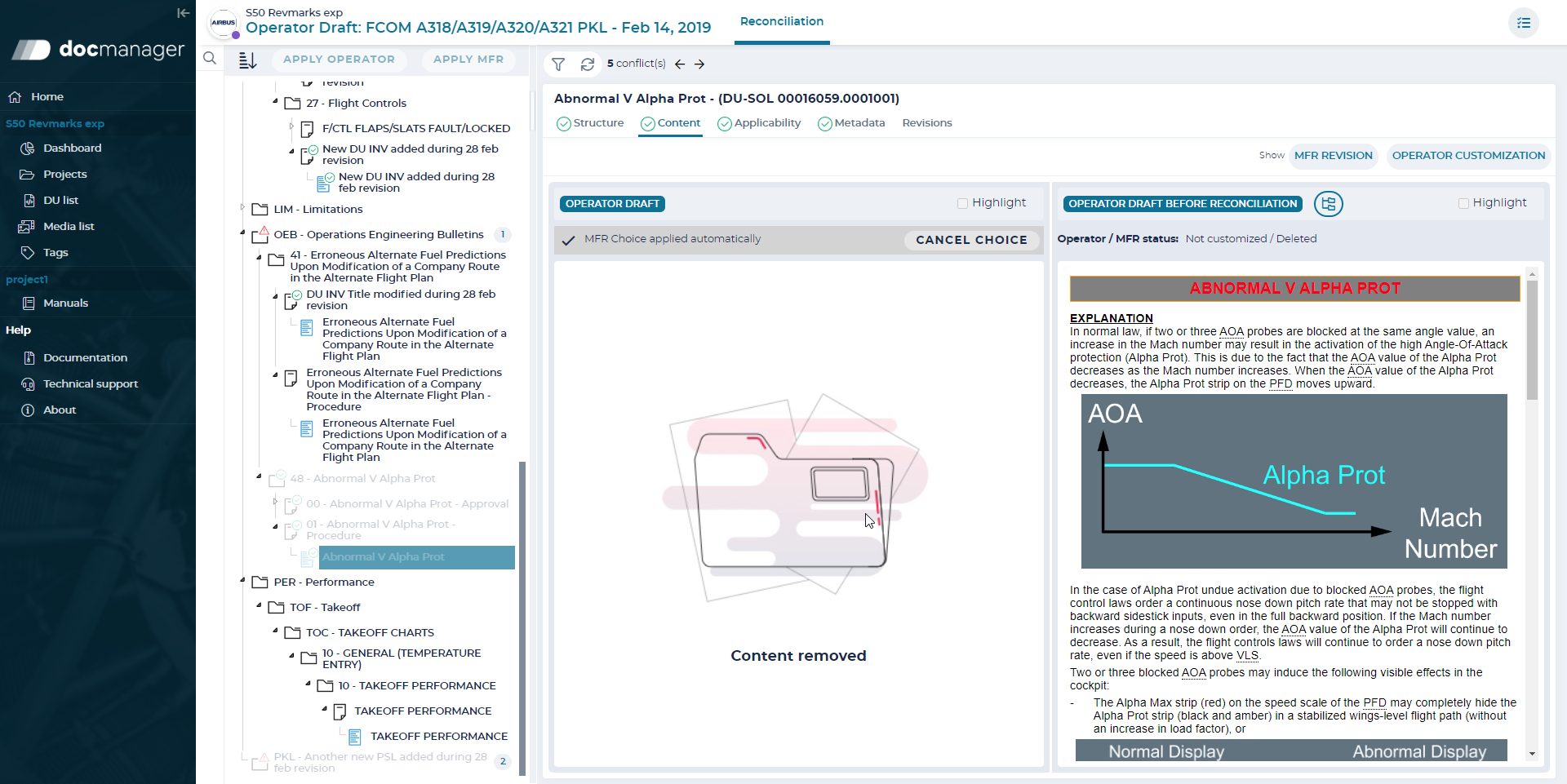Click the About info icon
The width and height of the screenshot is (1567, 784).
[x=28, y=410]
